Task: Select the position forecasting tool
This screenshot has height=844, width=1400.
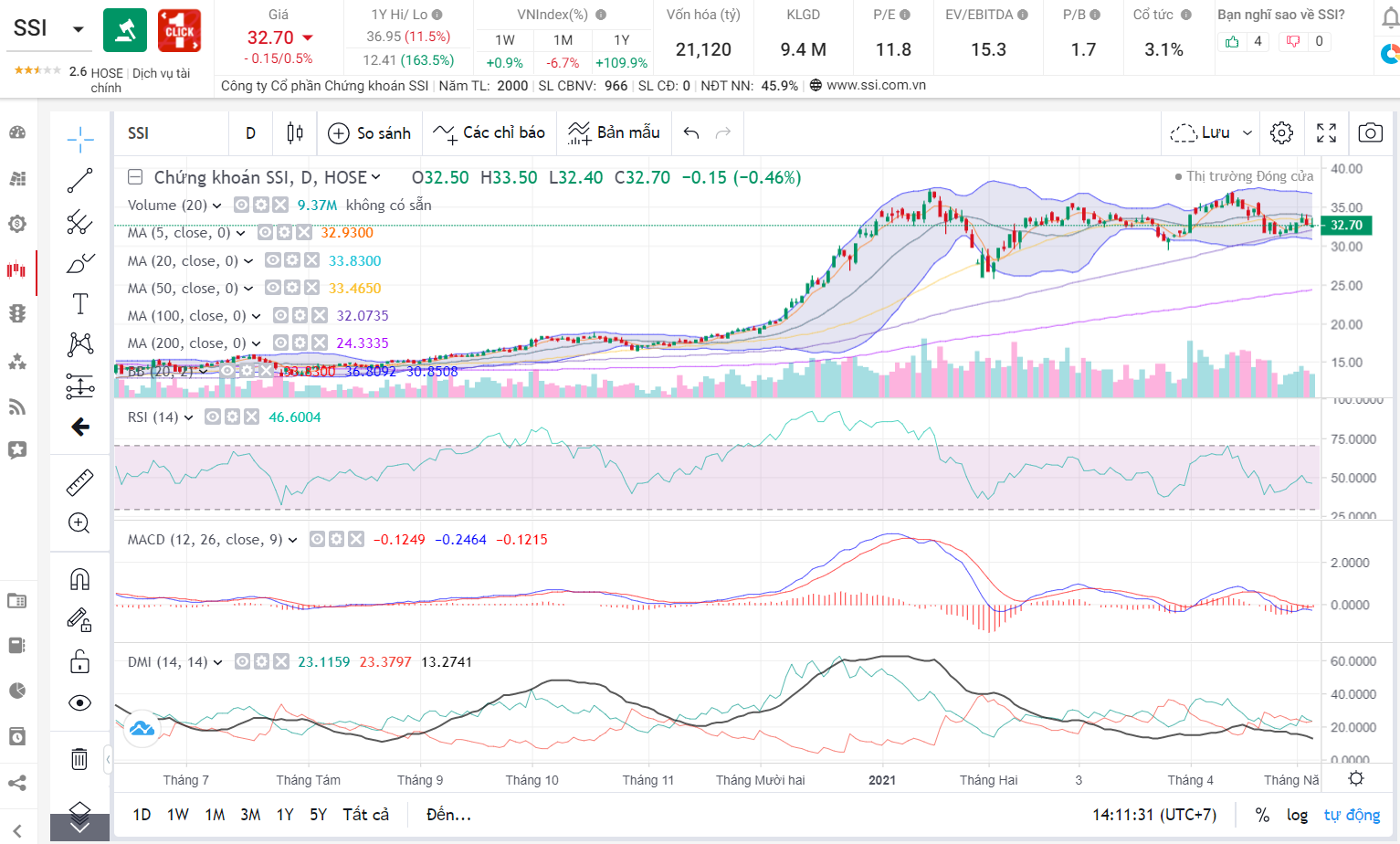Action: (x=80, y=386)
